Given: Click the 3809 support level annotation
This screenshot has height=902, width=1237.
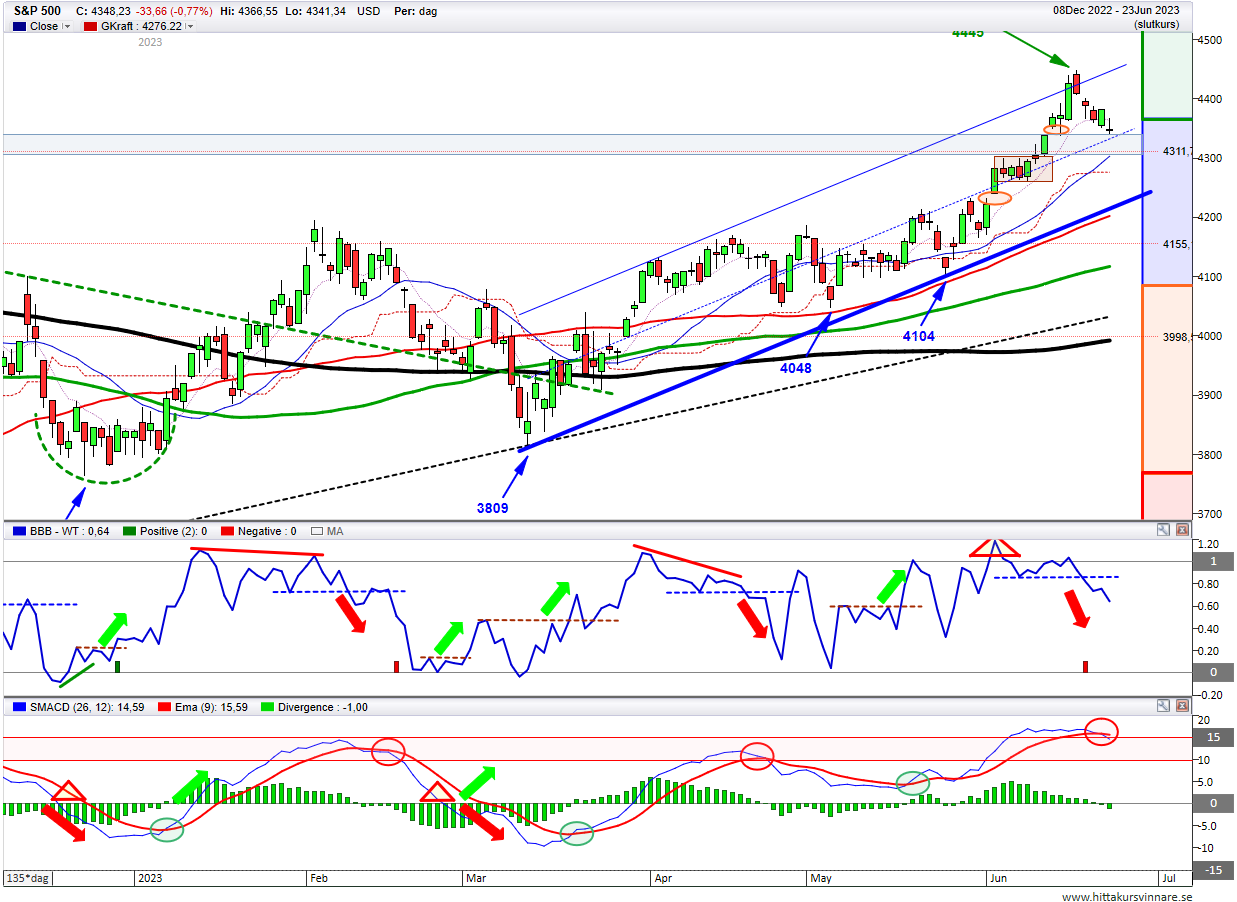Looking at the screenshot, I should [x=492, y=508].
